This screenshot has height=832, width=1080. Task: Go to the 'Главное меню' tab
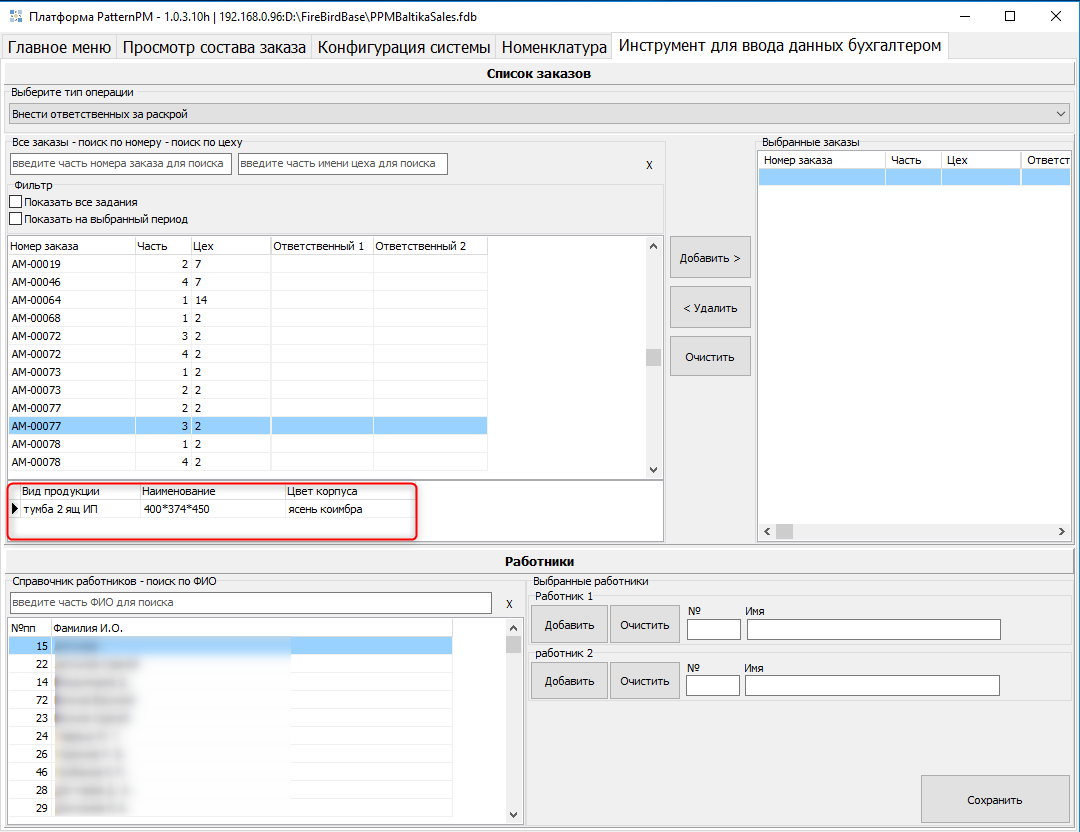click(61, 47)
